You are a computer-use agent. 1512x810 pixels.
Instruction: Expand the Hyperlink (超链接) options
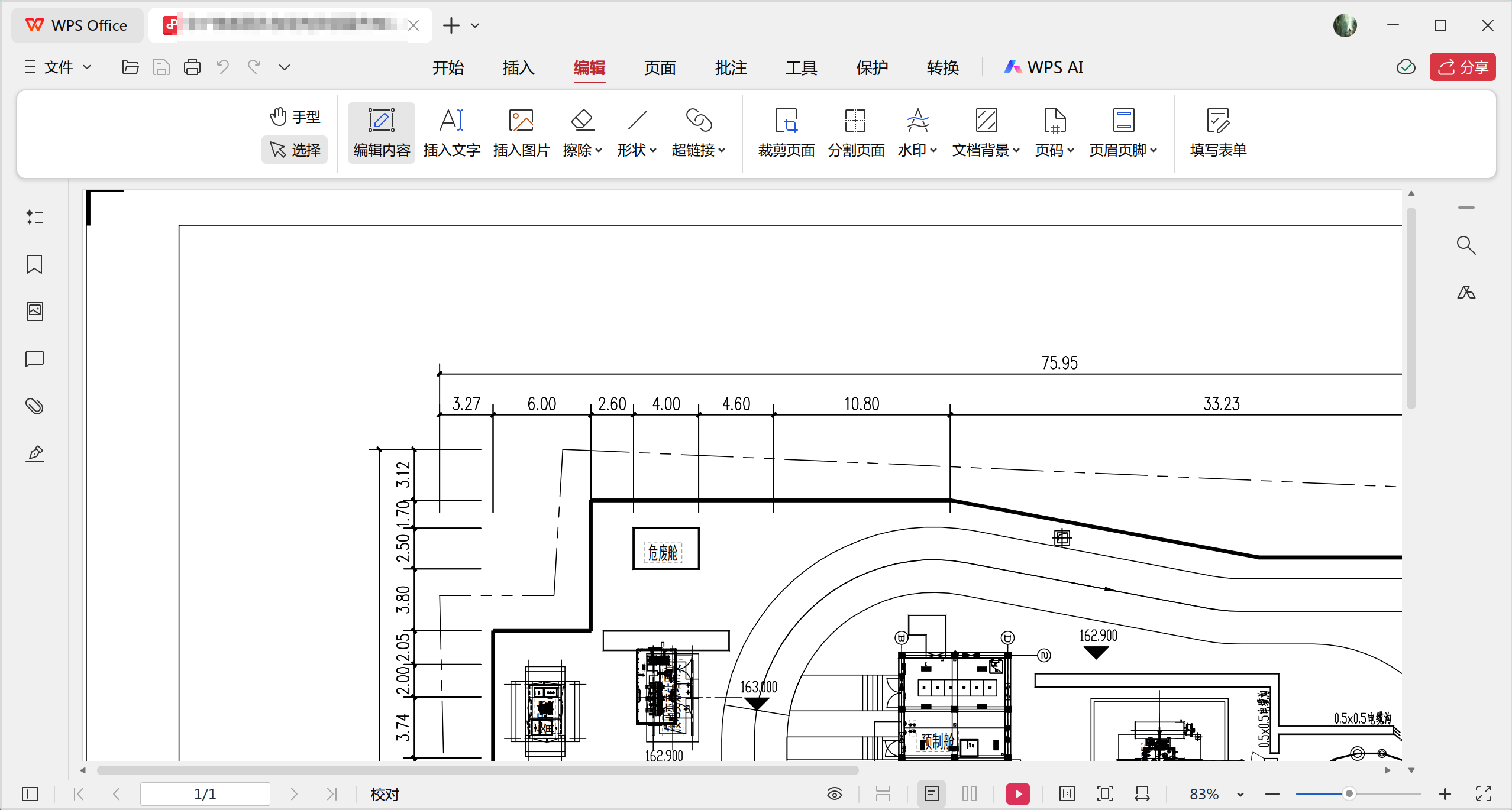(x=699, y=133)
